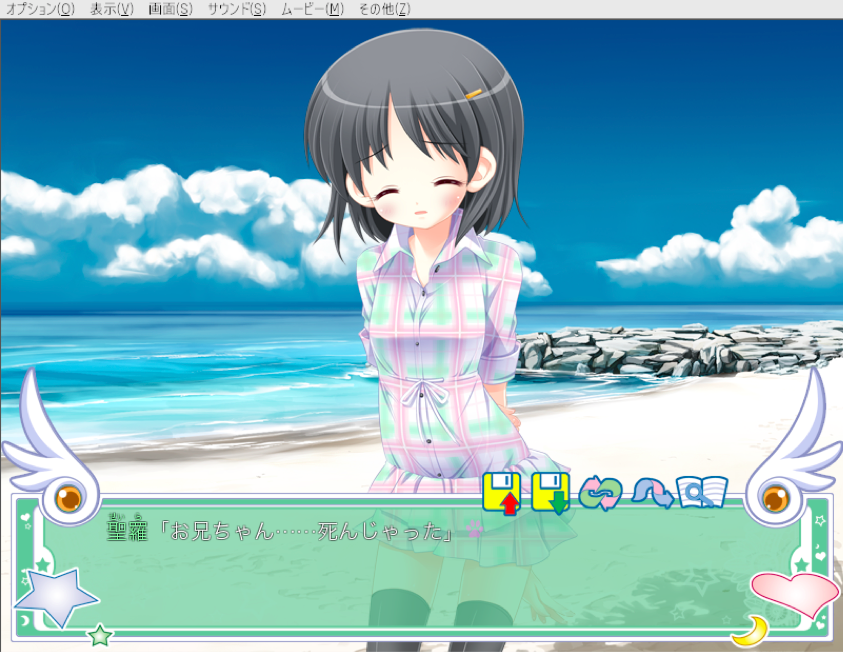Open the 画面(S) menu
This screenshot has height=652, width=843.
[170, 9]
